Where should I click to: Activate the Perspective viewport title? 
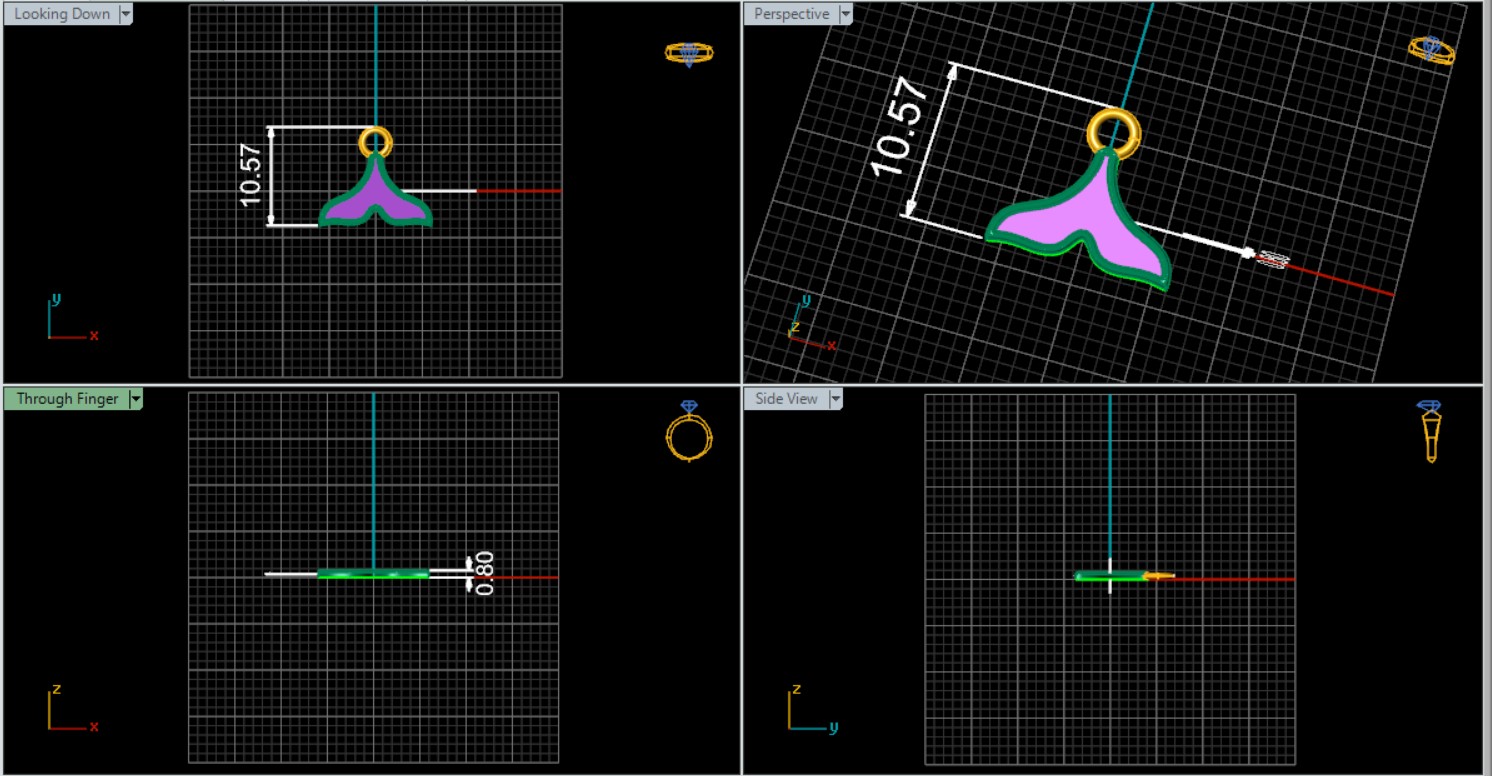tap(791, 15)
